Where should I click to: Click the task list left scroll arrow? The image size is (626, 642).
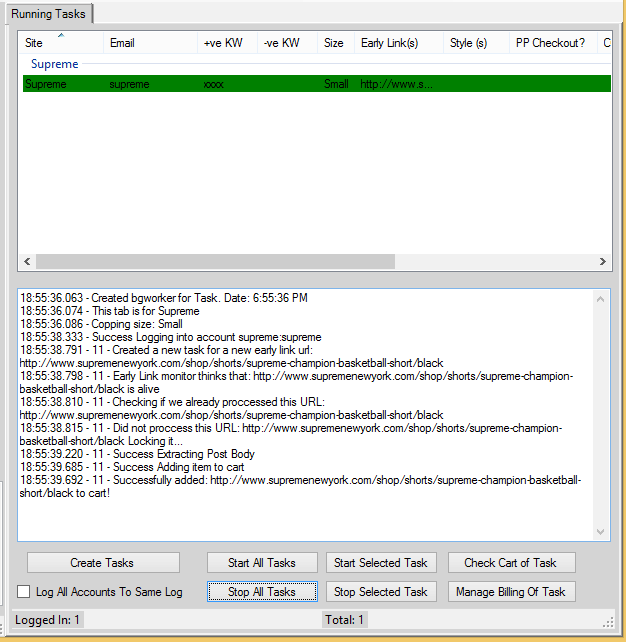(27, 261)
